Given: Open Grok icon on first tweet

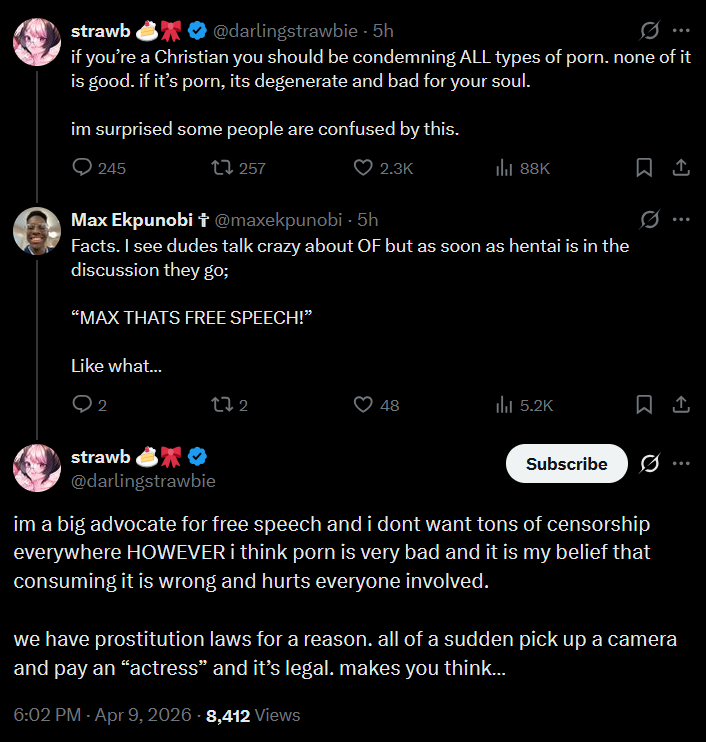Looking at the screenshot, I should point(650,31).
